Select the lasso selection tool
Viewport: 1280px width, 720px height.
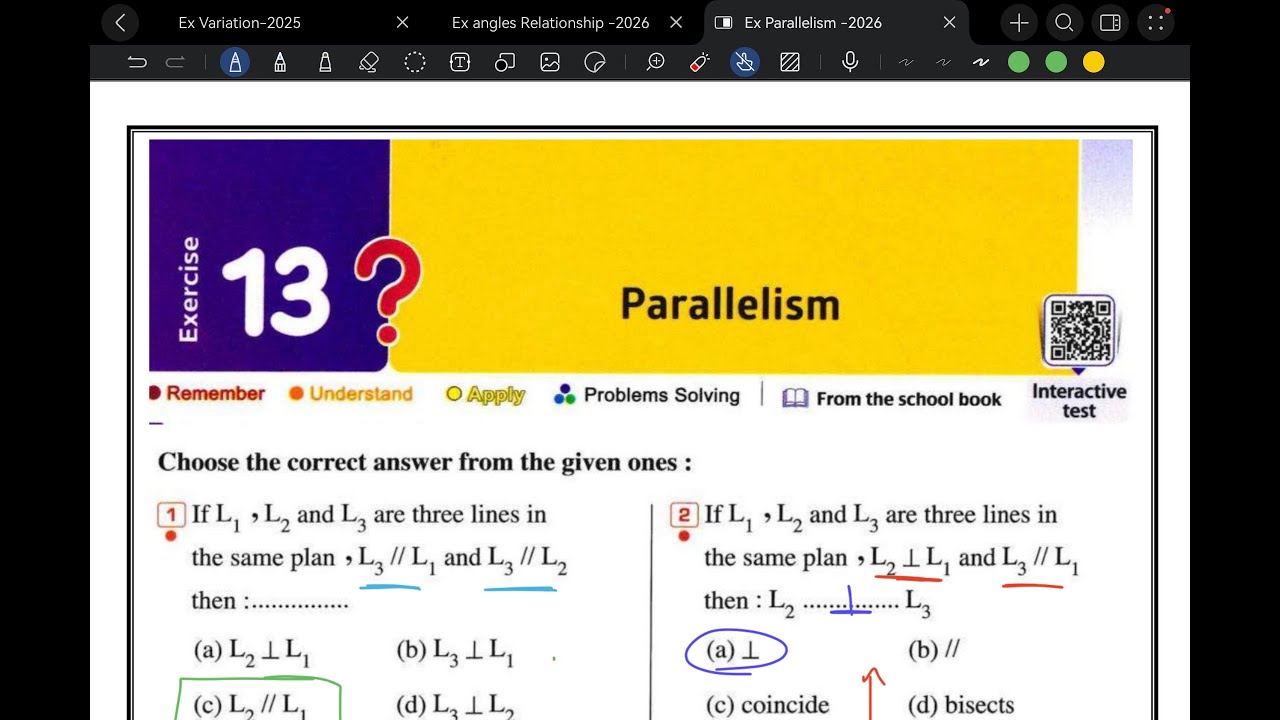[415, 63]
